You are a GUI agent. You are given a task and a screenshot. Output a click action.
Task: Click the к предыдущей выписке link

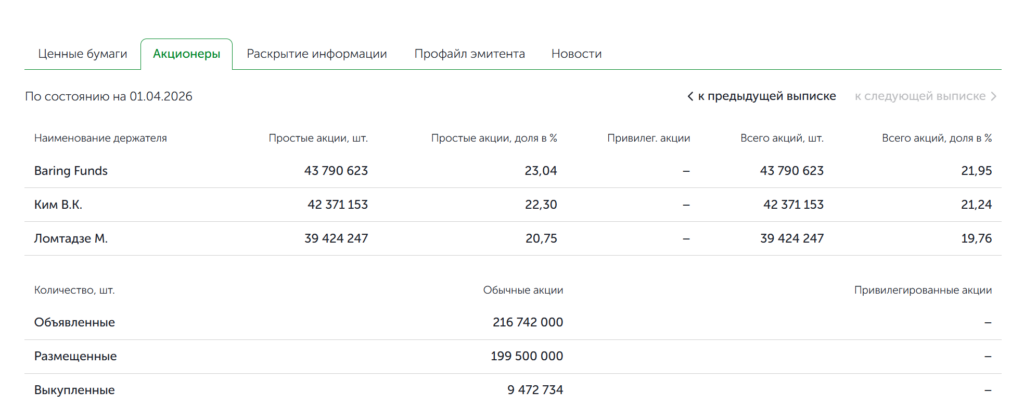766,96
